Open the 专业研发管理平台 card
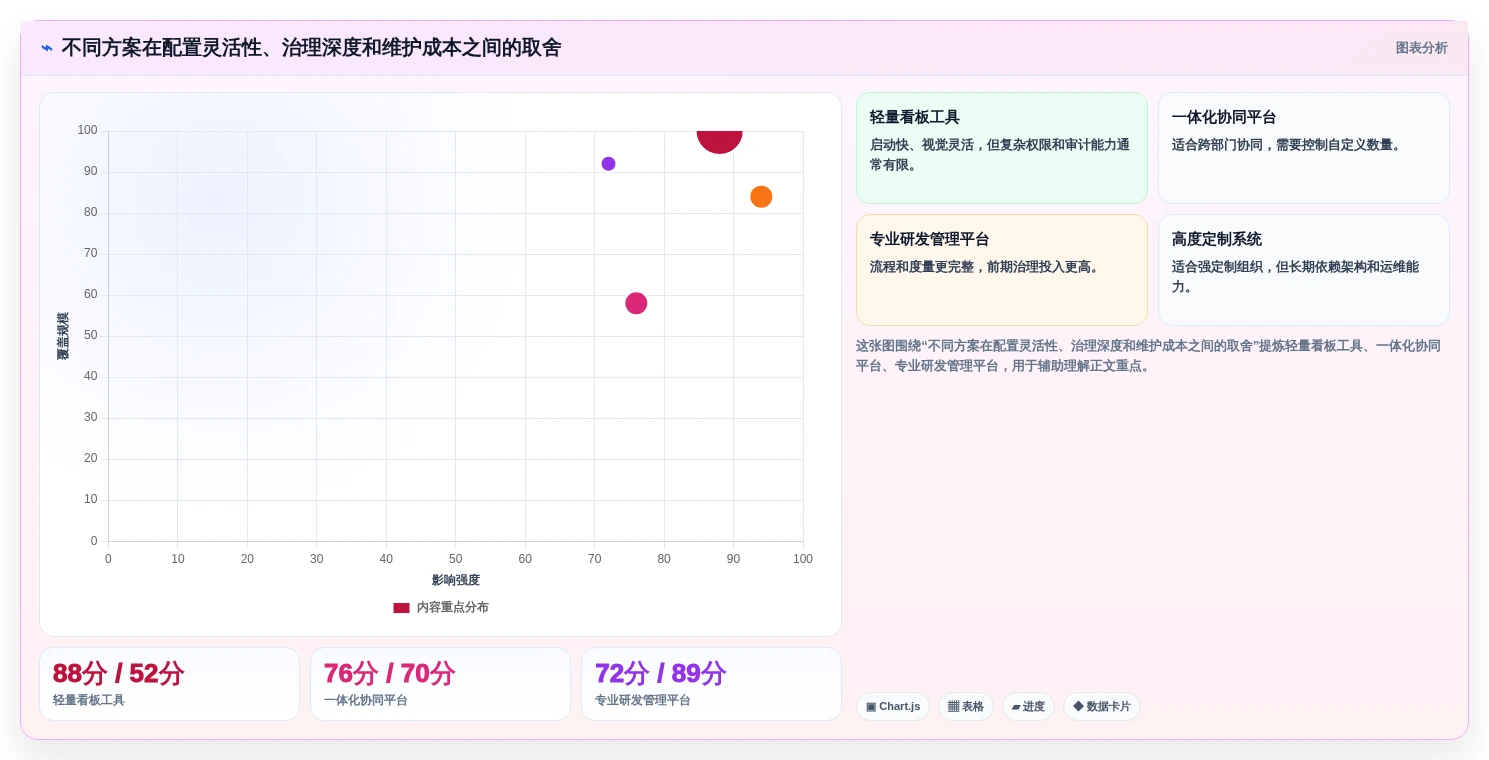The image size is (1489, 760). click(1002, 270)
